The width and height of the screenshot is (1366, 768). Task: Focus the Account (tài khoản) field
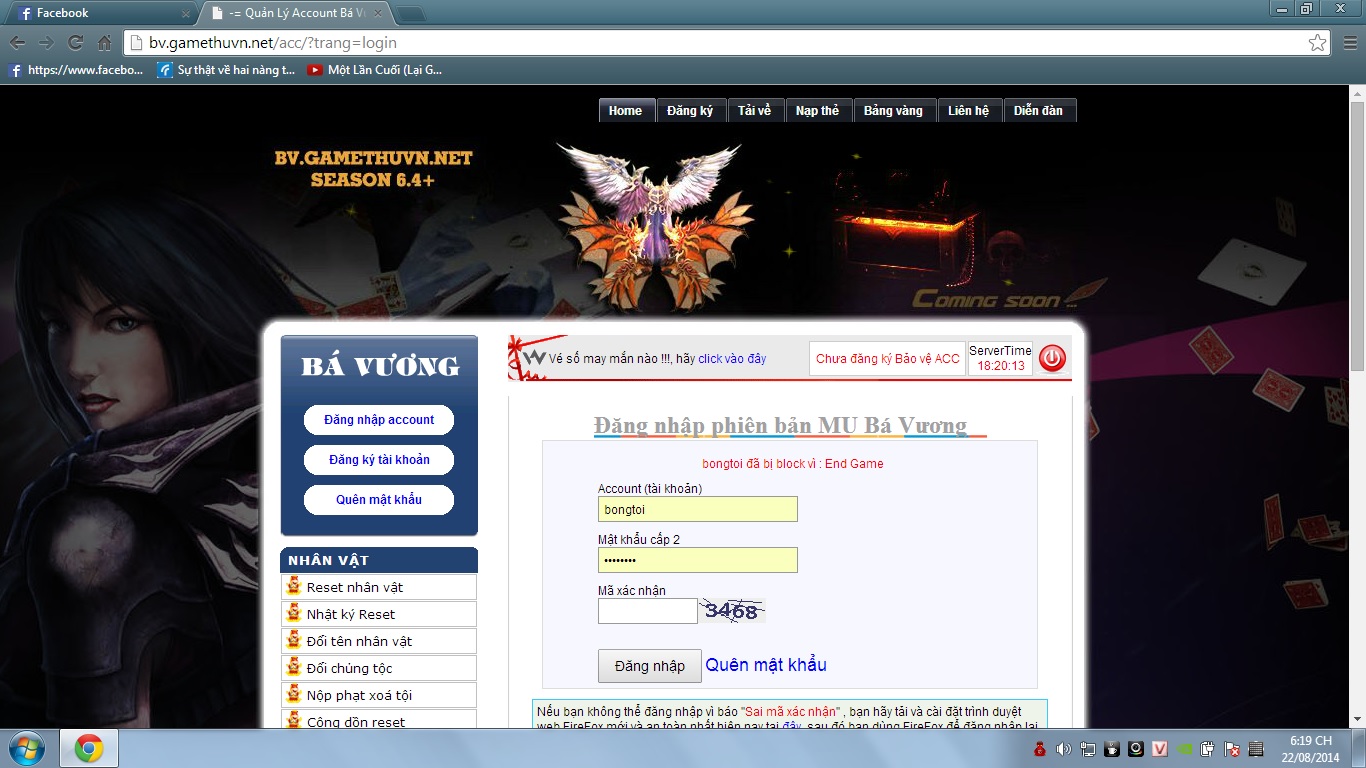(698, 509)
